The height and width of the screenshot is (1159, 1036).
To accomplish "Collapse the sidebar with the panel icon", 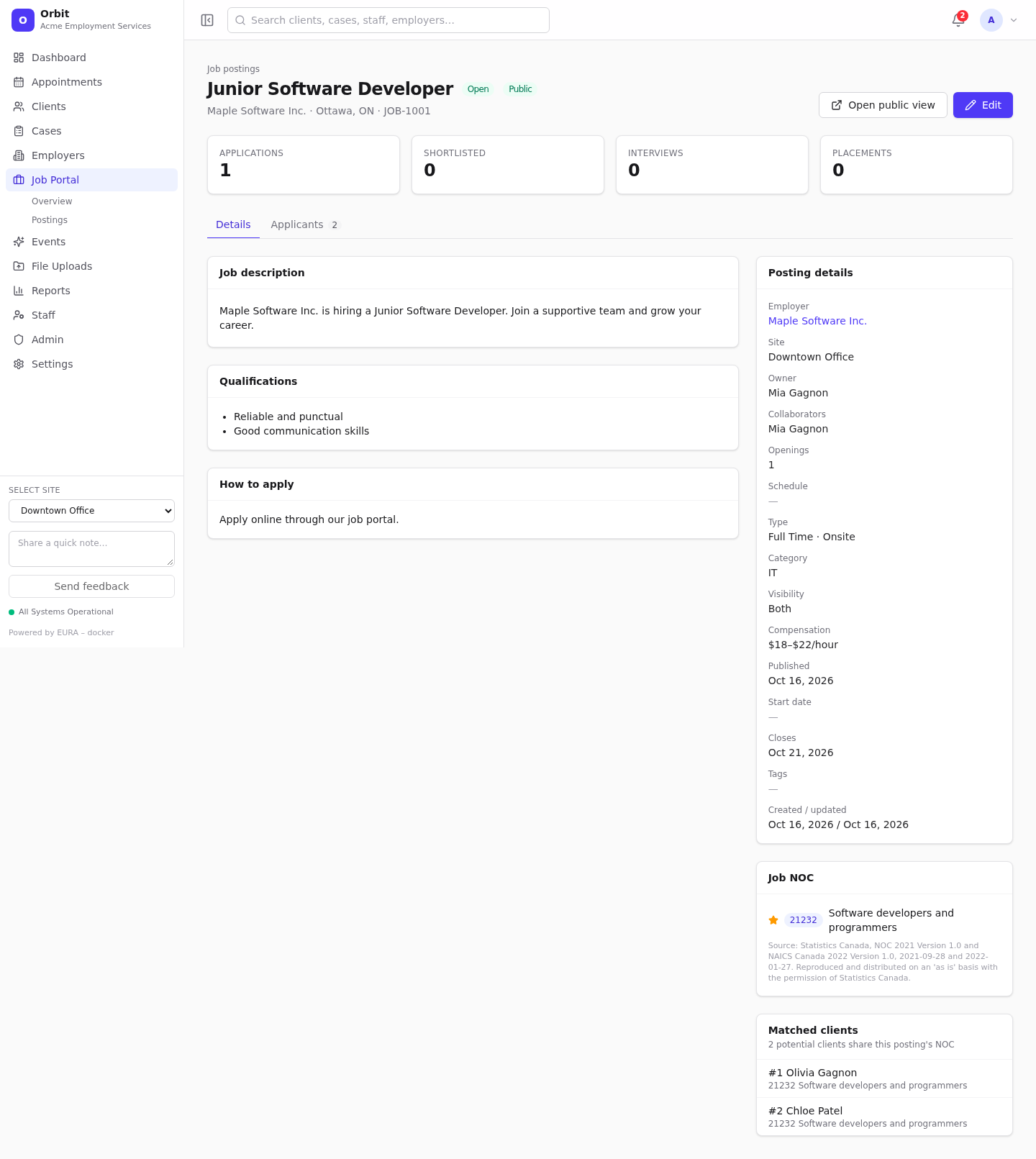I will (207, 20).
